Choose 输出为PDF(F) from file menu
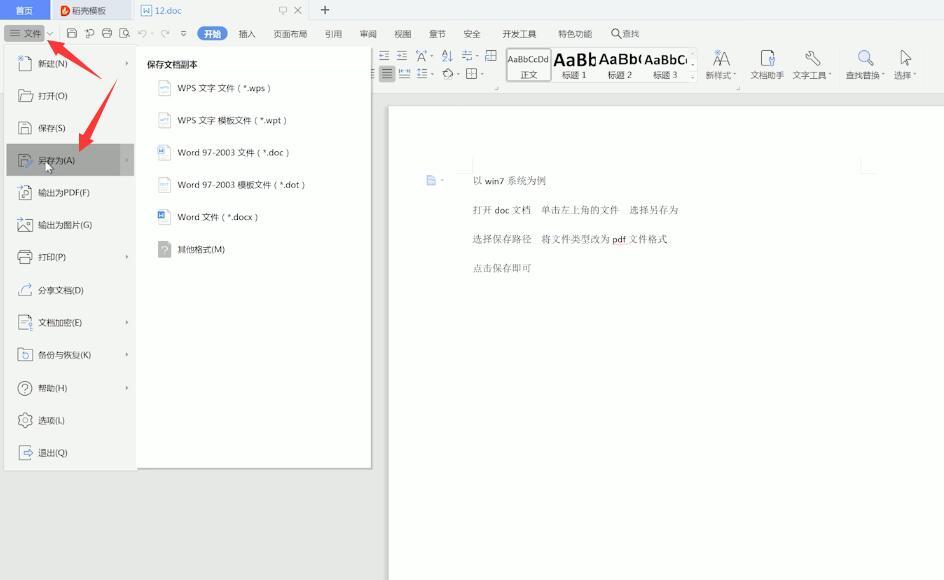The width and height of the screenshot is (944, 580). 70,193
